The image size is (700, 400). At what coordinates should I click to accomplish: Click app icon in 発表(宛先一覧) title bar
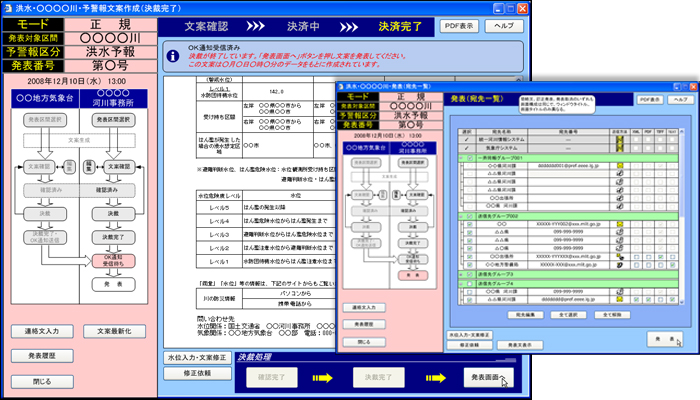click(341, 86)
